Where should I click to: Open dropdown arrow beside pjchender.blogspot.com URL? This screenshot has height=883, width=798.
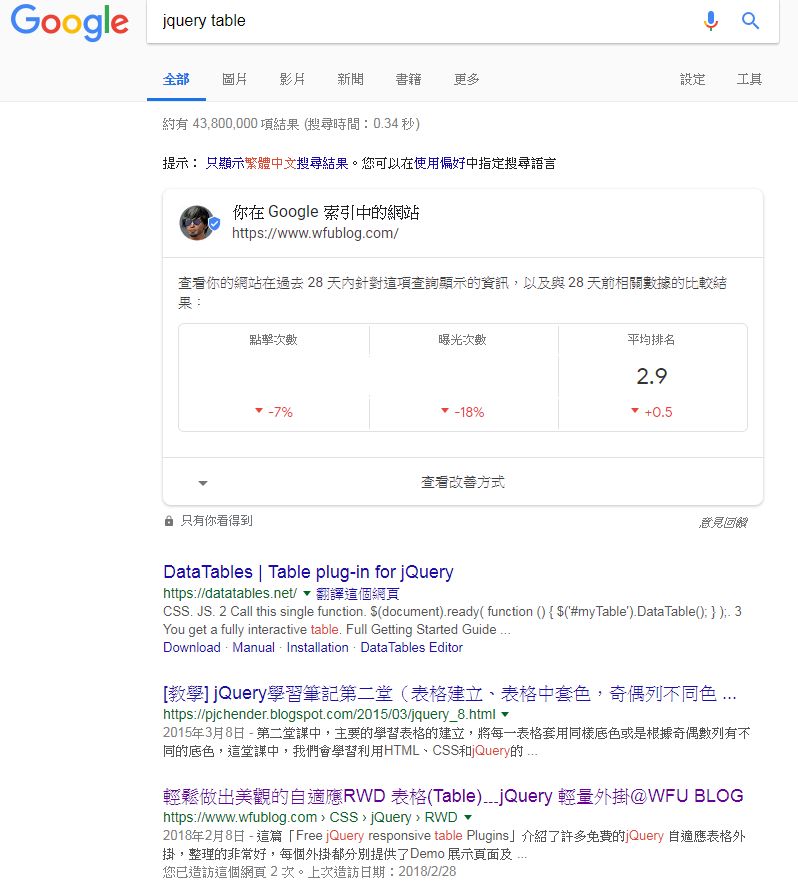click(x=505, y=714)
